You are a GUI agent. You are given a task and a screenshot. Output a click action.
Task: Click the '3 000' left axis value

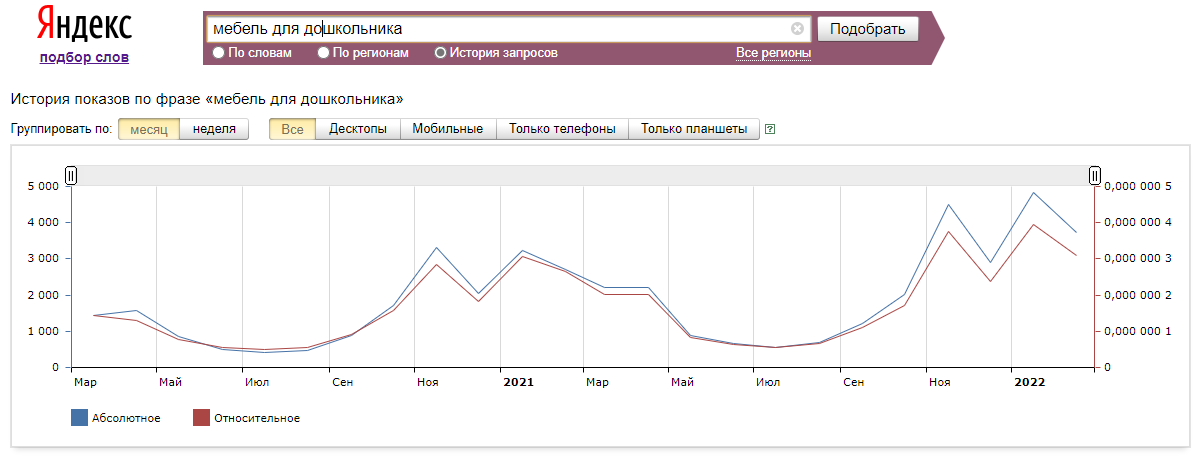(44, 259)
